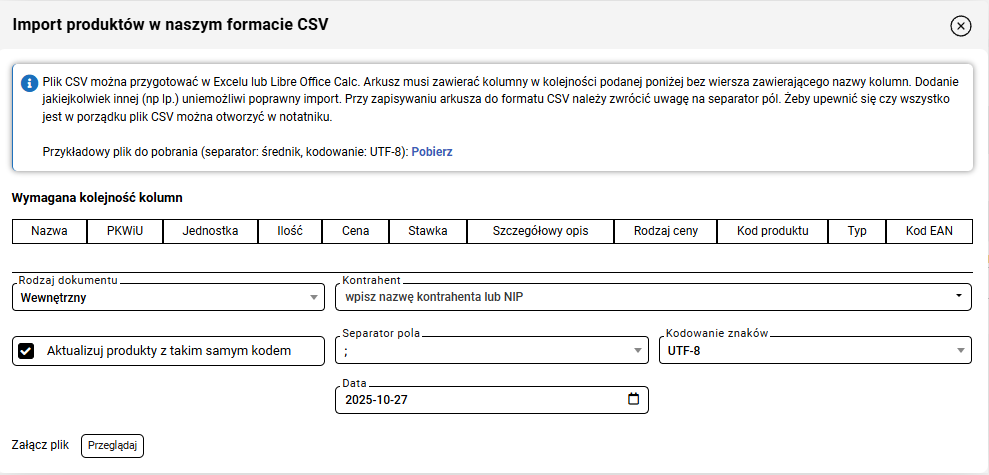Click the Szczegółowy opis column cell
This screenshot has height=475, width=989.
click(541, 231)
